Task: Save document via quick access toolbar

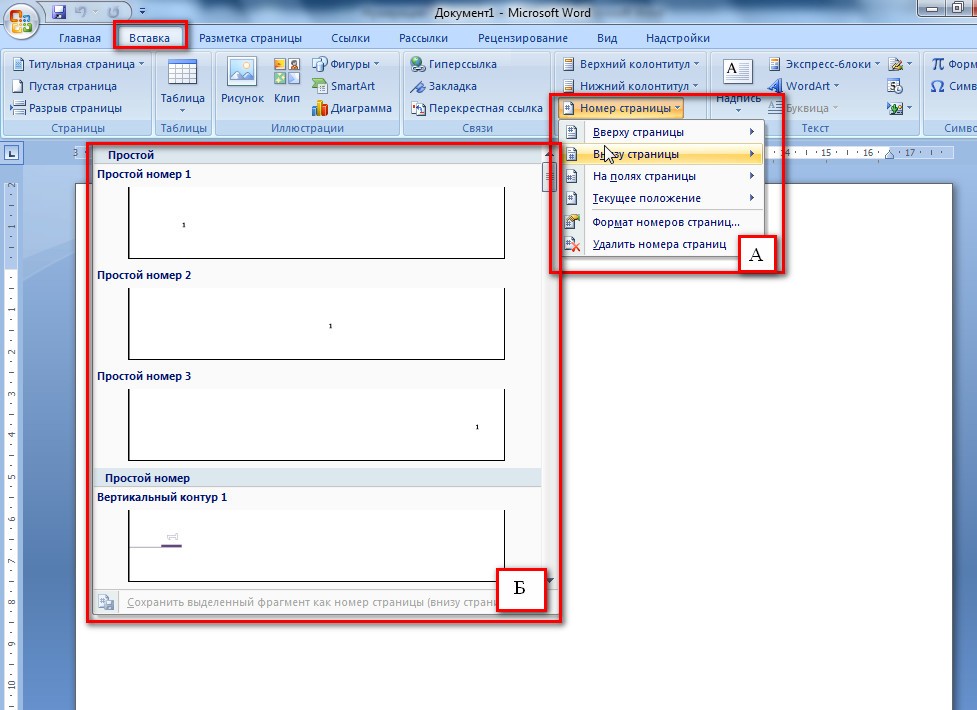Action: point(59,11)
